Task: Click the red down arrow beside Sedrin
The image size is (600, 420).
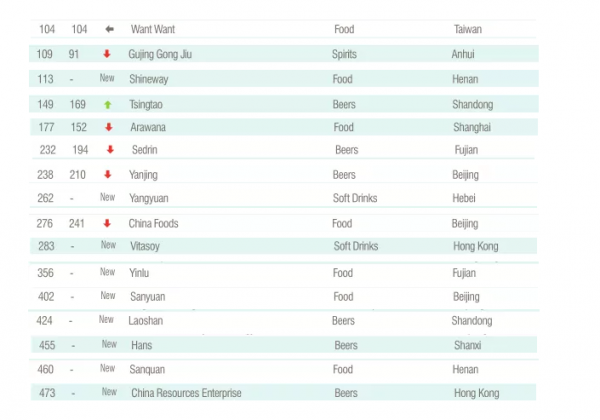Action: point(110,150)
